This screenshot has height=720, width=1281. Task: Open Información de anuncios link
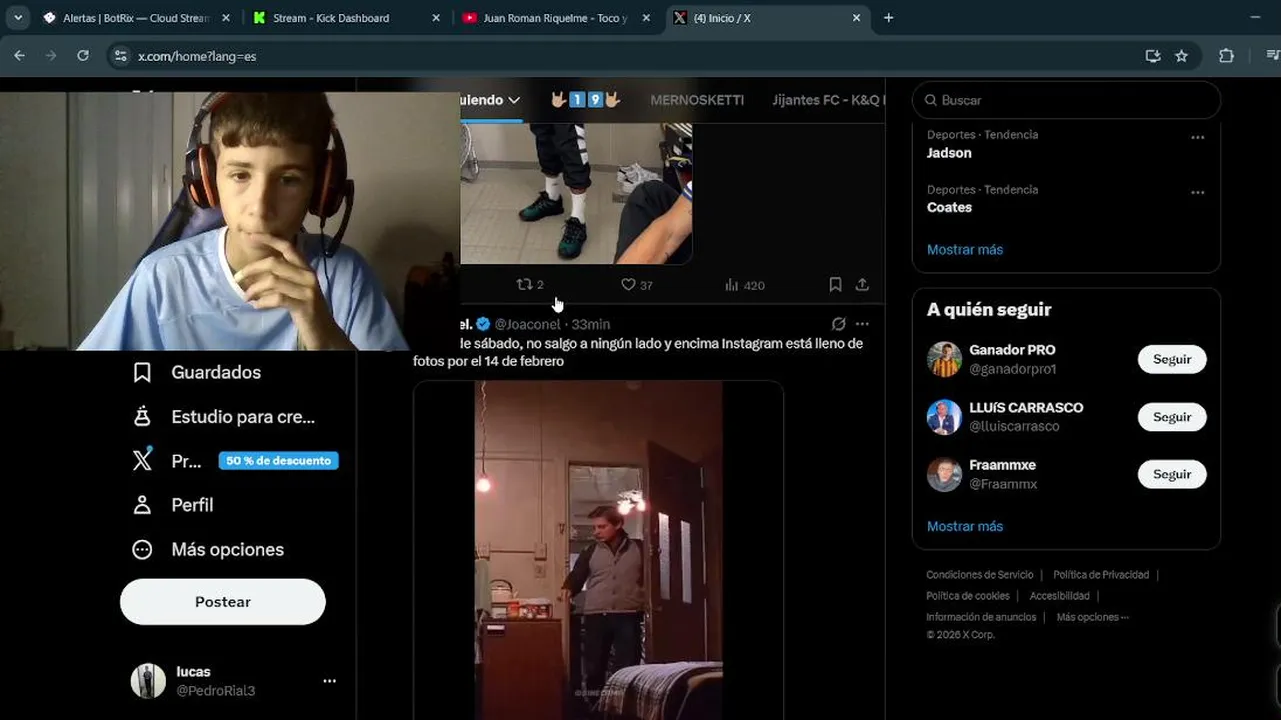coord(981,617)
